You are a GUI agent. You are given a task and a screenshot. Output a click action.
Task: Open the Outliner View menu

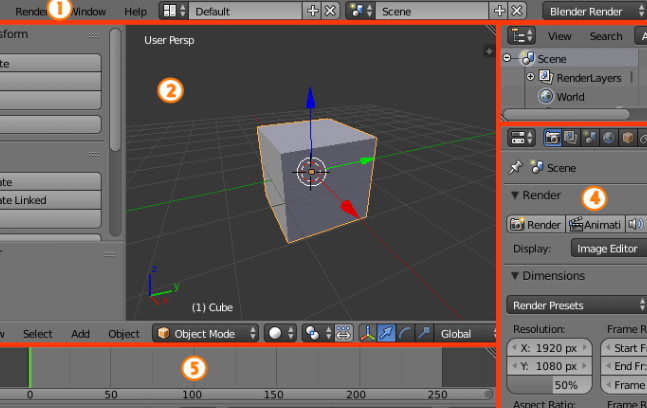tap(560, 36)
